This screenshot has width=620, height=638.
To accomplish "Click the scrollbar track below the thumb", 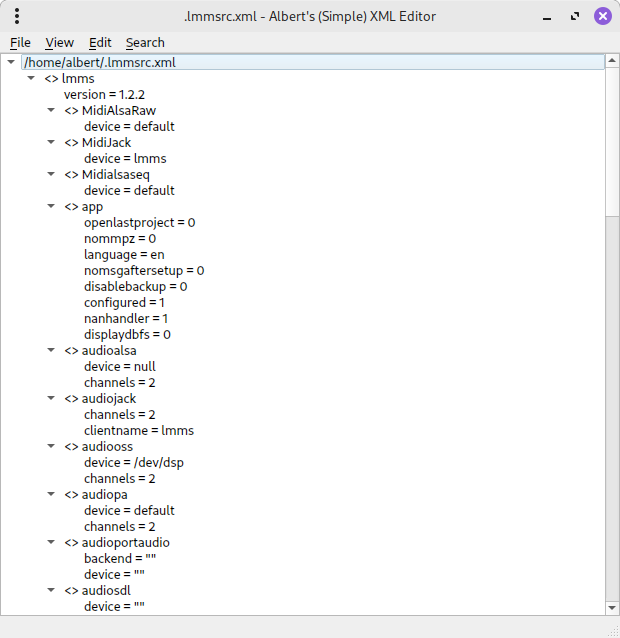I will 612,409.
